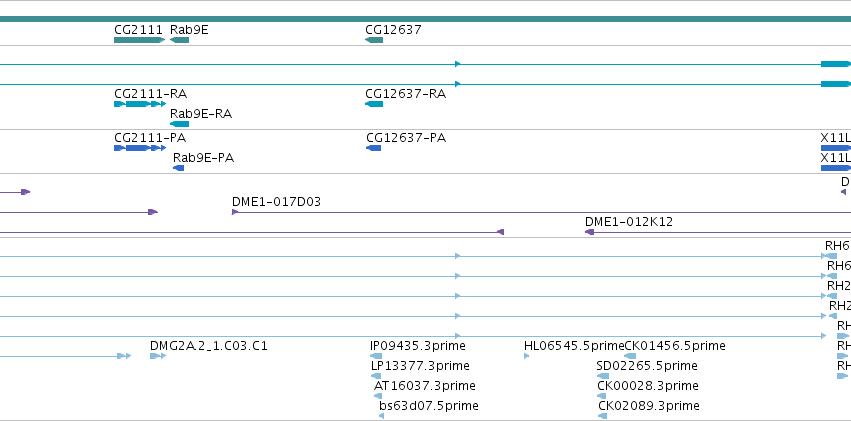This screenshot has height=421, width=851.
Task: Click the CG12637-RA transcript glyph
Action: tap(374, 104)
